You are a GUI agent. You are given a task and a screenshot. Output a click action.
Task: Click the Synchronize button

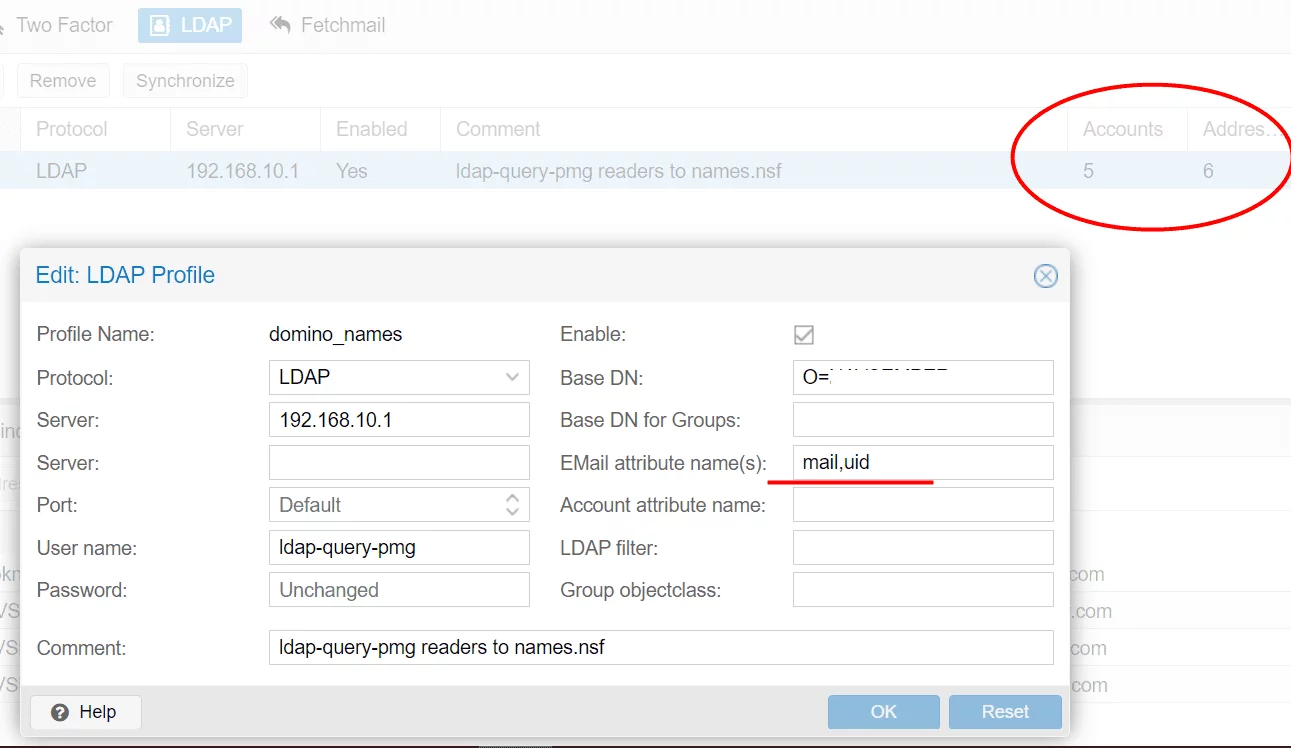185,81
